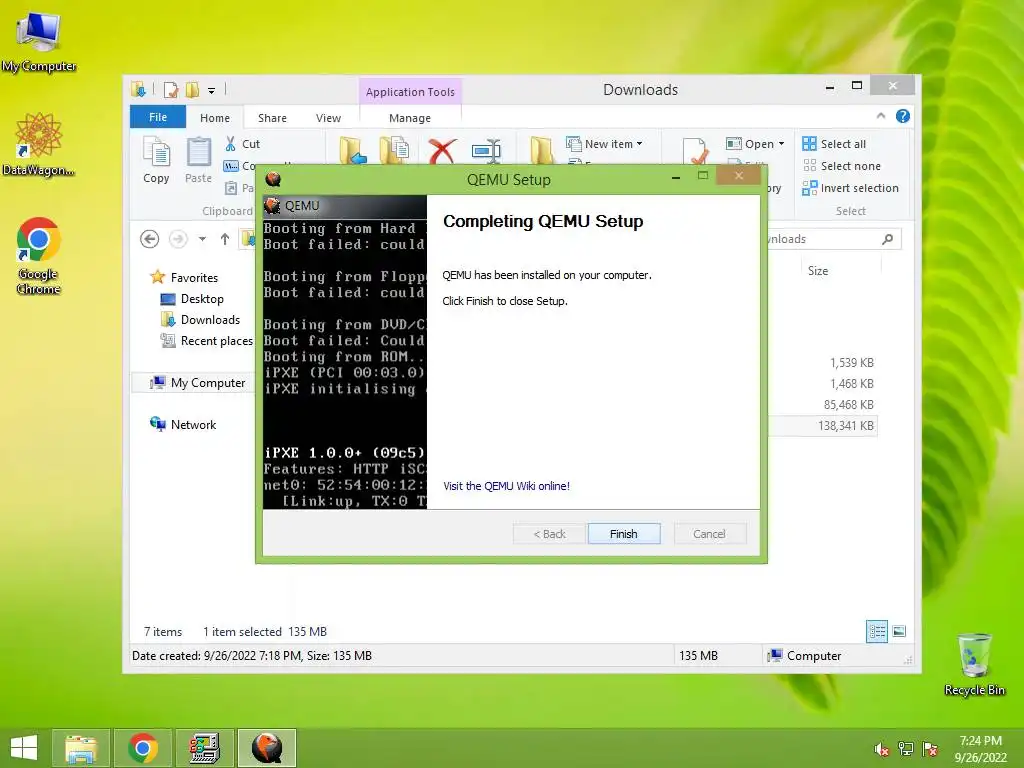The width and height of the screenshot is (1024, 768).
Task: Switch to Large icons view in status bar
Action: [x=899, y=631]
